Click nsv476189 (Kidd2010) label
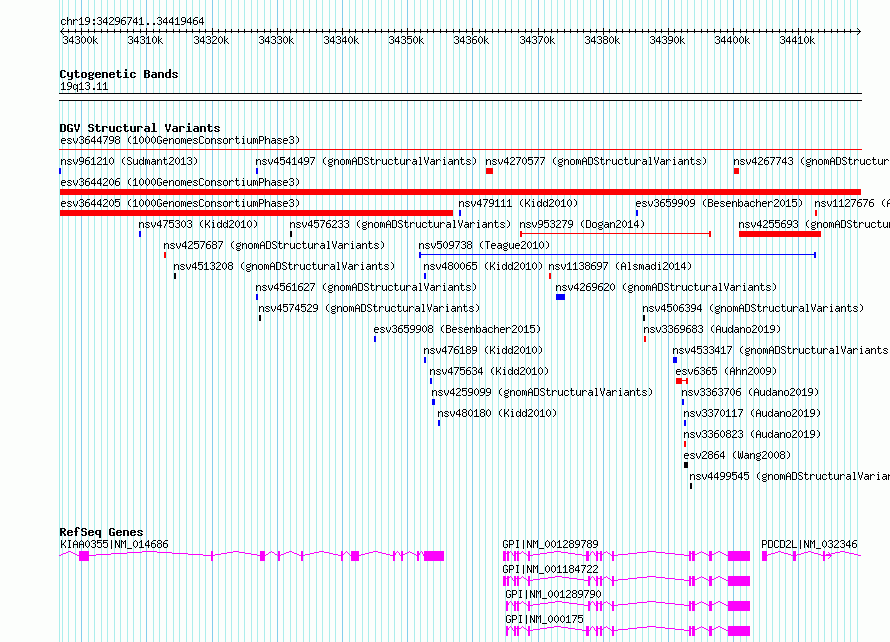890x642 pixels. [483, 350]
